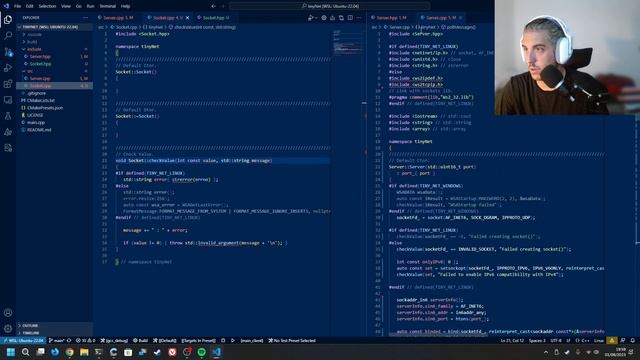Expand the TIMELINE section
The width and height of the screenshot is (640, 360).
click(x=54, y=333)
